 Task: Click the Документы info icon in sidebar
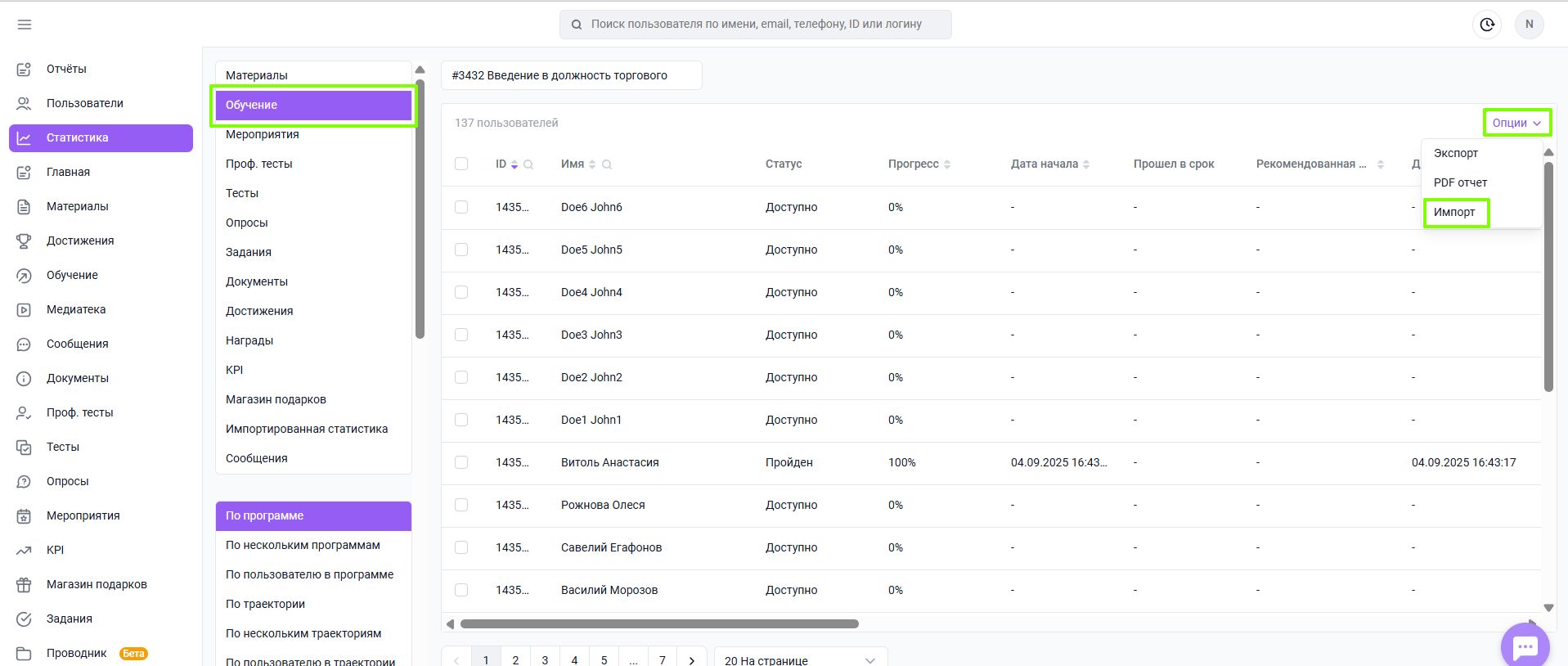click(x=24, y=378)
